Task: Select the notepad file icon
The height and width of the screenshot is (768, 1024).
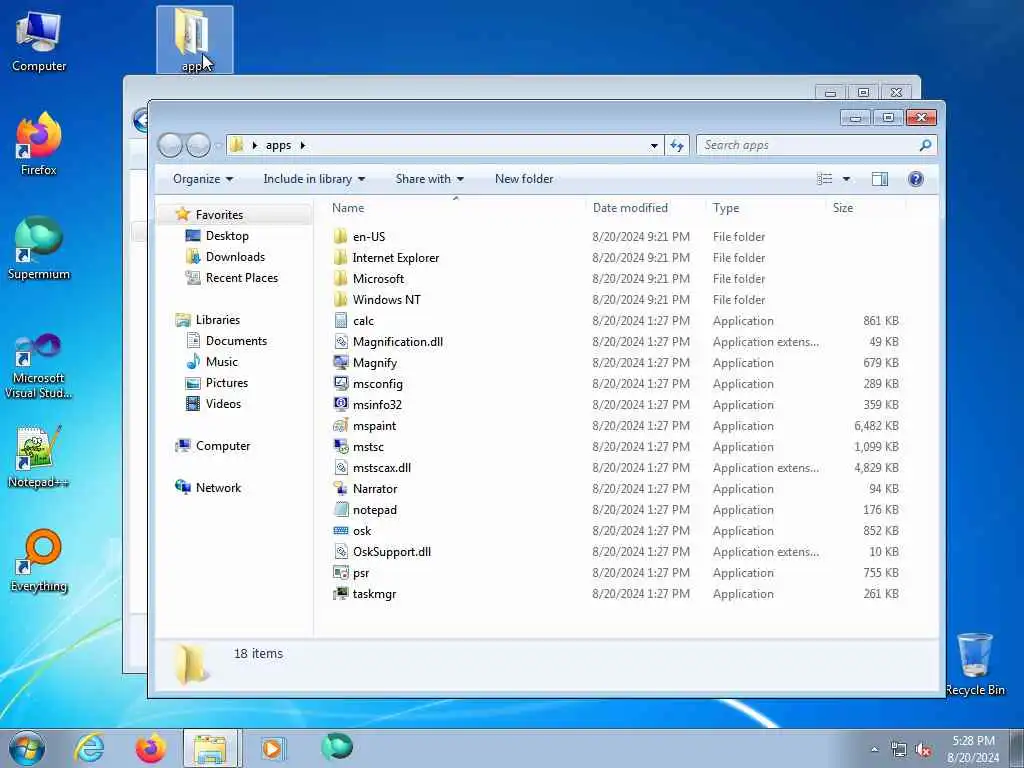Action: click(x=340, y=509)
